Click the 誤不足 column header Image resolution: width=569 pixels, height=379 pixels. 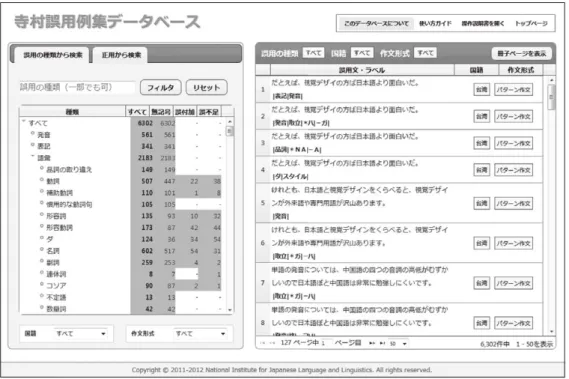pyautogui.click(x=209, y=112)
